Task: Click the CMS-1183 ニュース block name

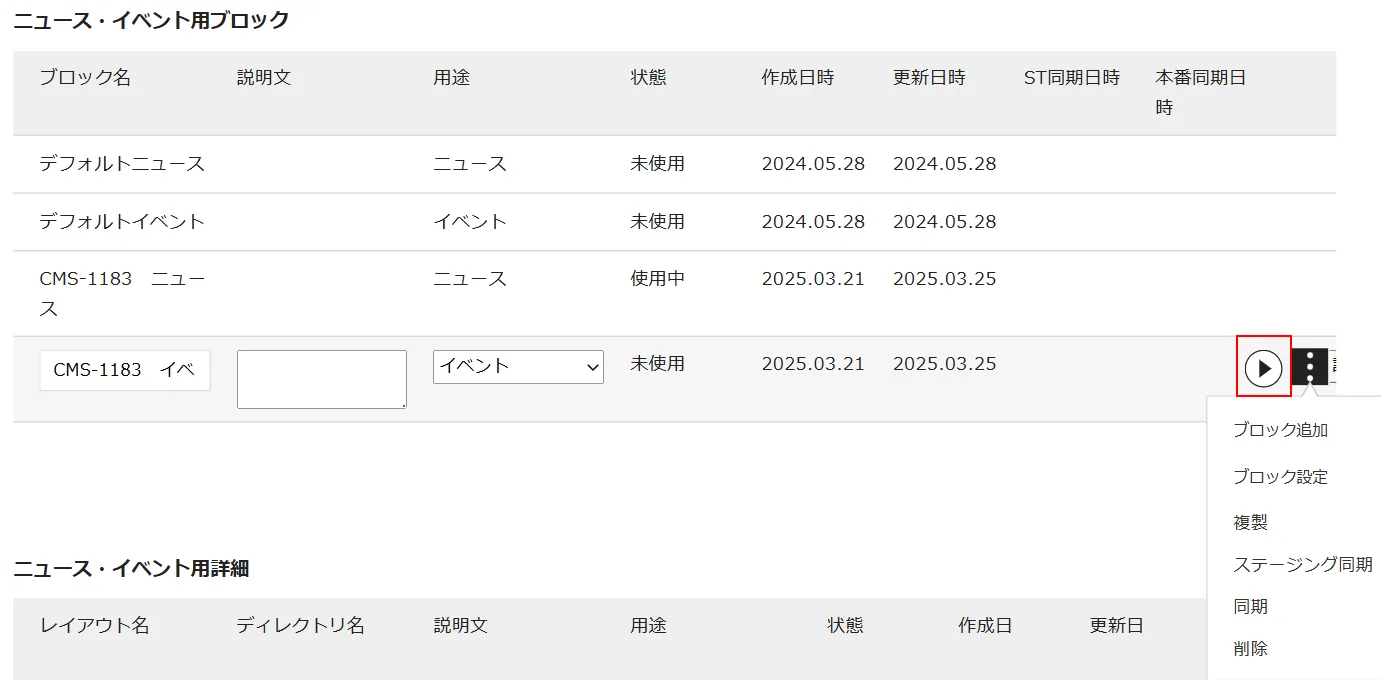Action: [122, 294]
